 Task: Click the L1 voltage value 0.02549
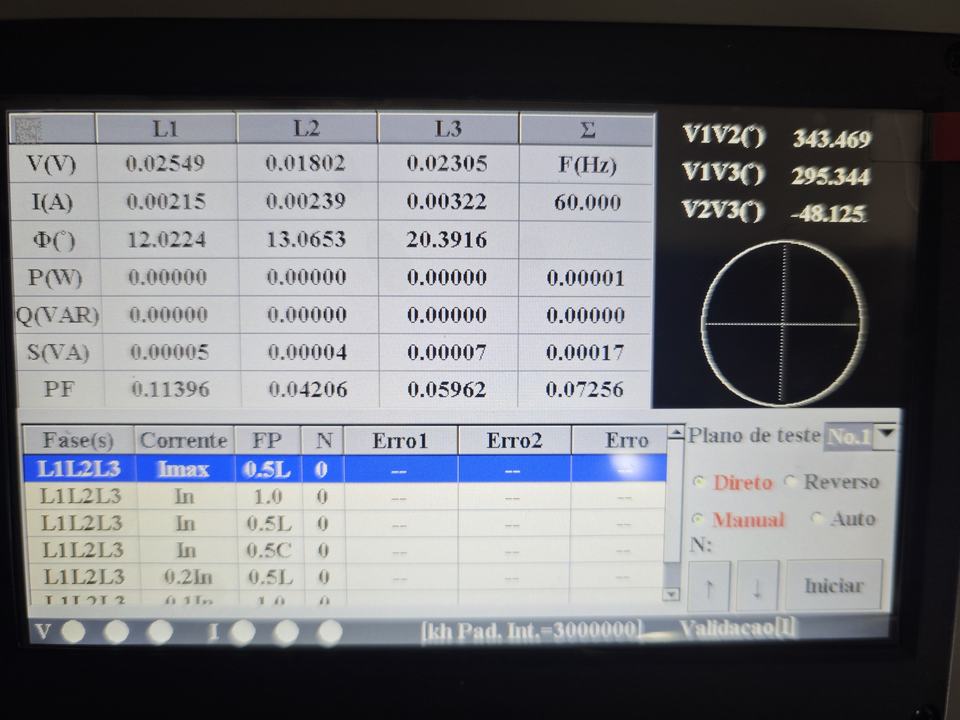[x=165, y=163]
